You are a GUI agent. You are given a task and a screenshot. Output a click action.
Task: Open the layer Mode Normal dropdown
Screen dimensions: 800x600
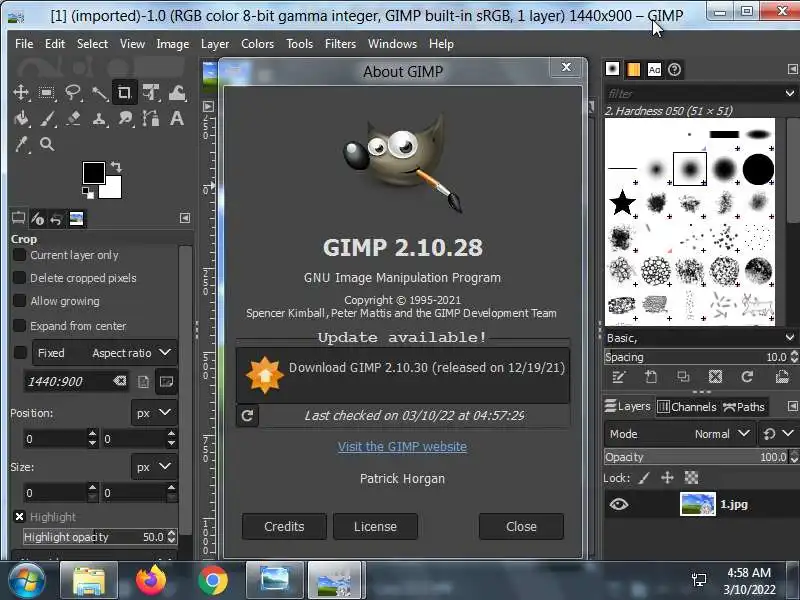680,434
